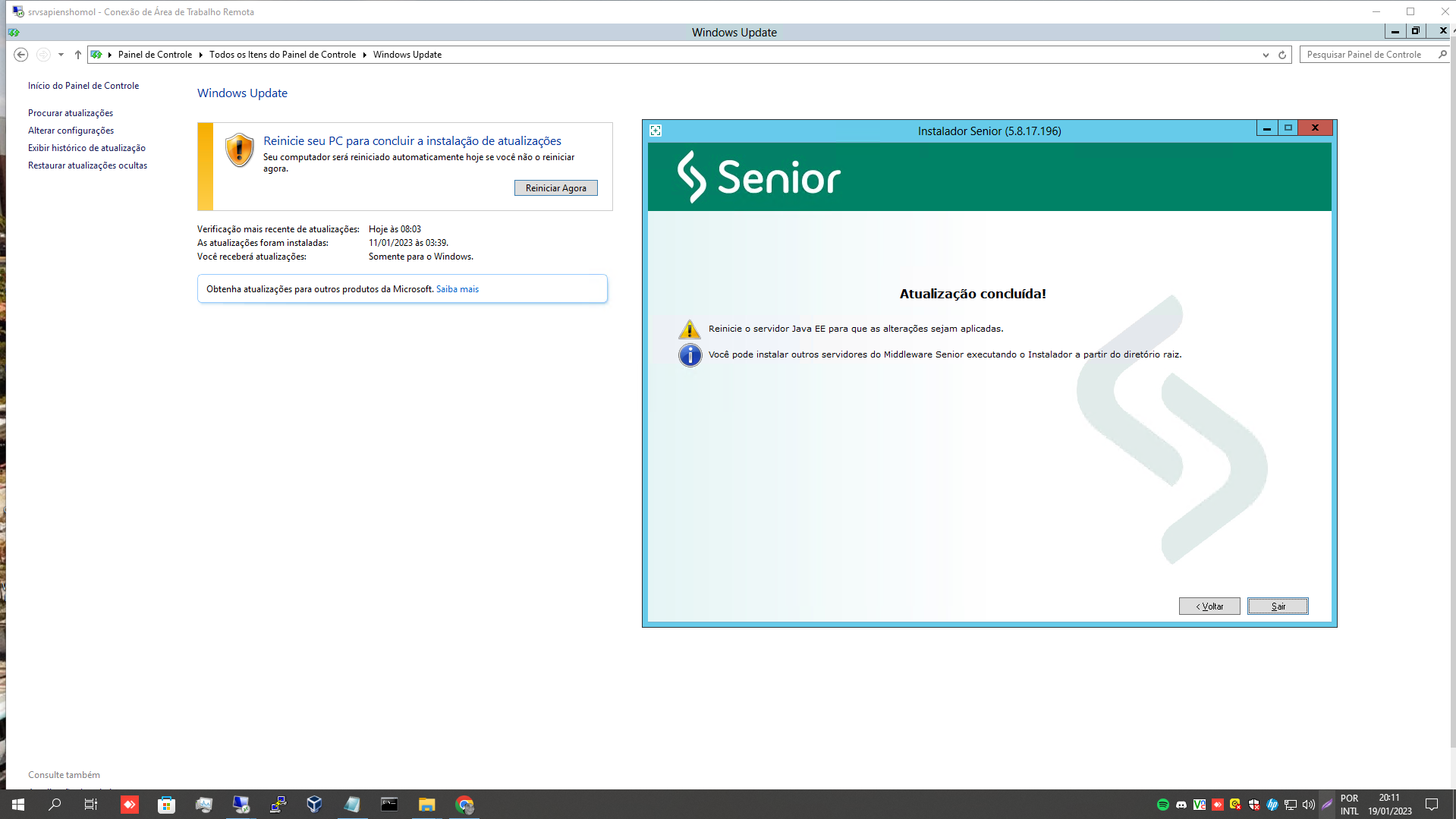Click Voltar in the Instalador Senior

pyautogui.click(x=1209, y=606)
